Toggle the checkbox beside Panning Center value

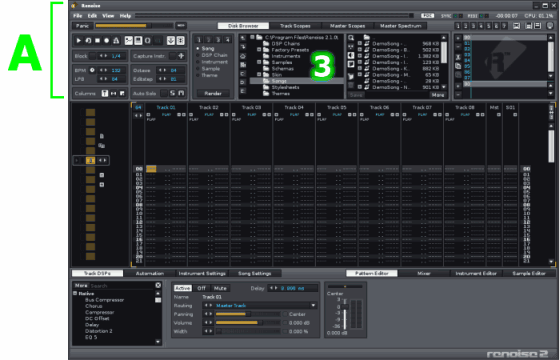tap(285, 314)
